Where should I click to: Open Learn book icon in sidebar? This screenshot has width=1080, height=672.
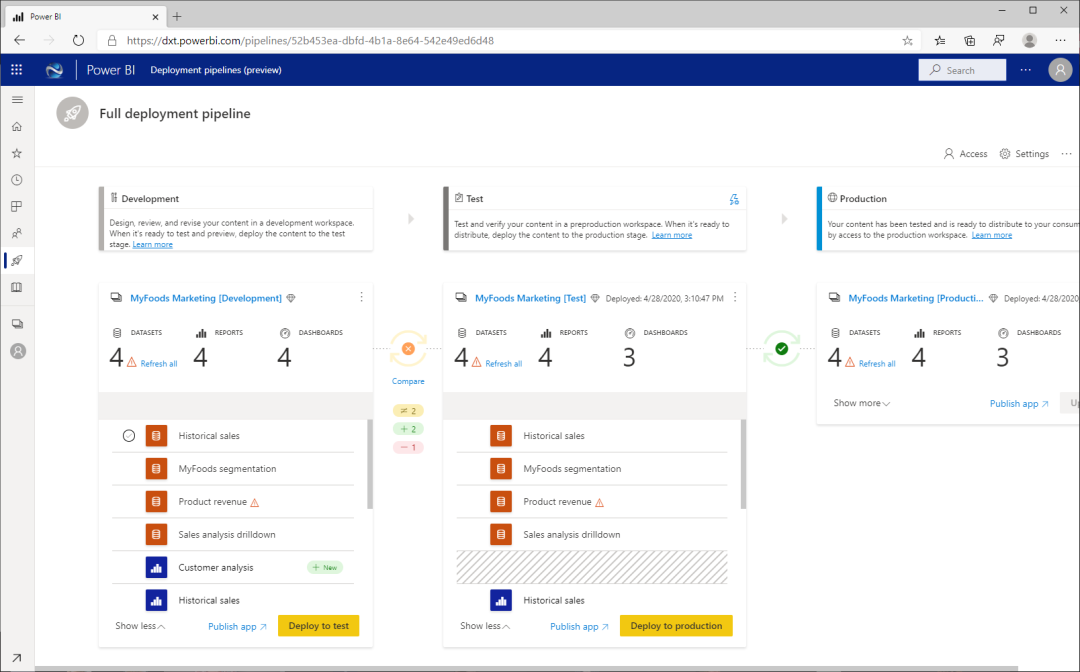click(x=17, y=287)
